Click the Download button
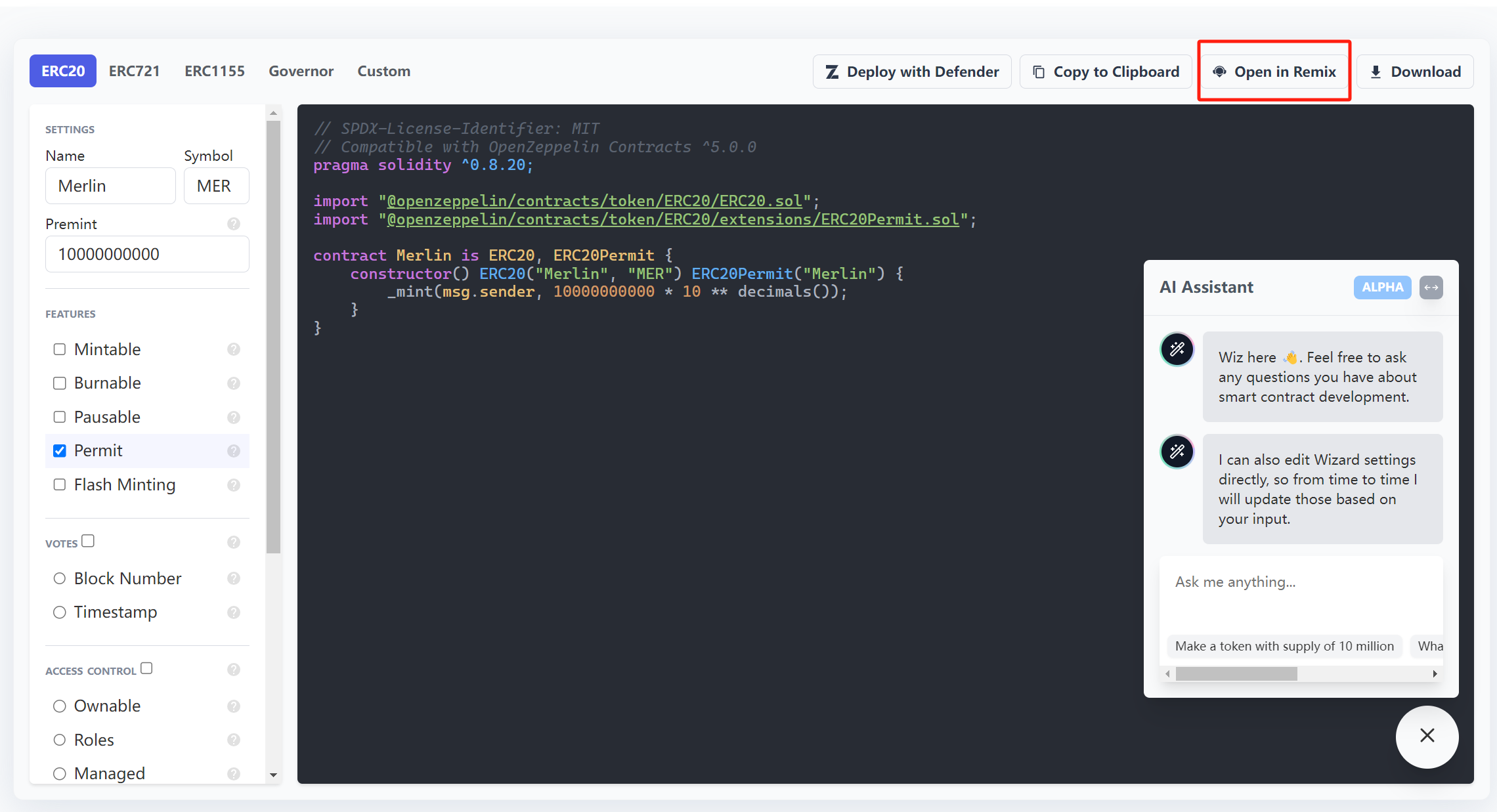 (x=1415, y=72)
